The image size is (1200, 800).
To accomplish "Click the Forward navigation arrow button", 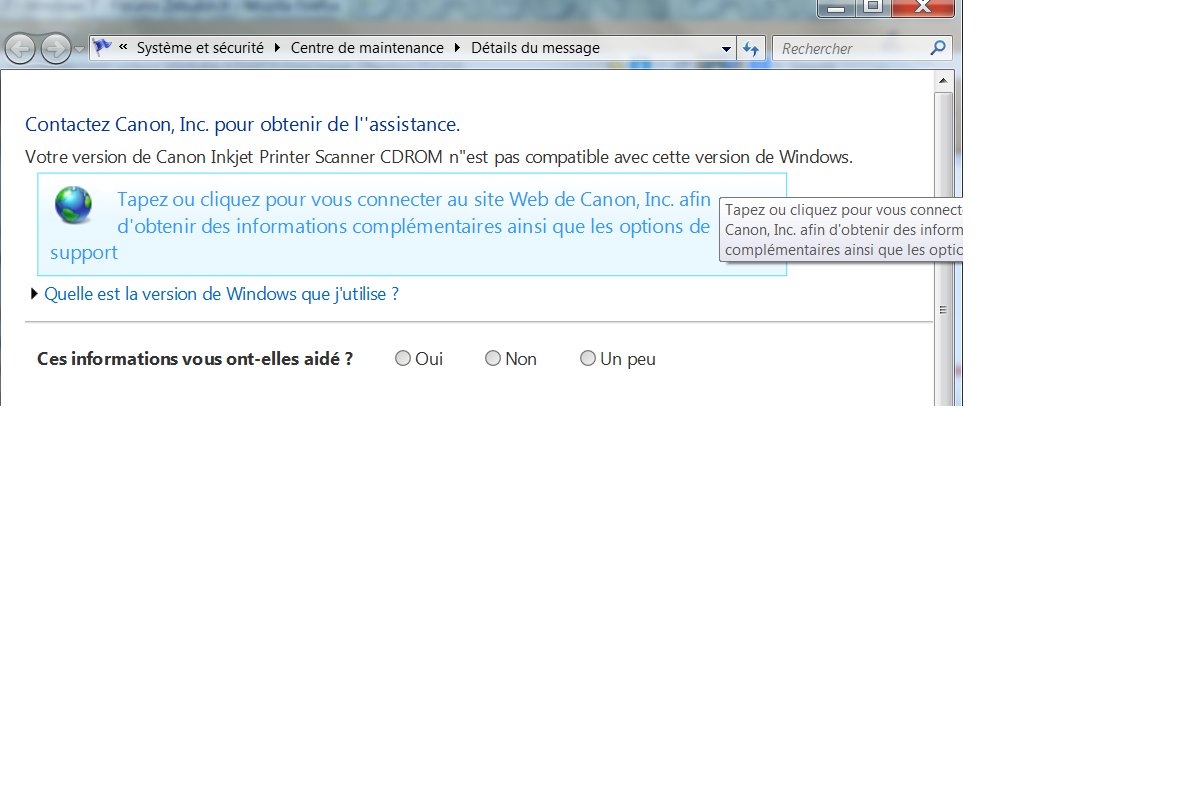I will click(56, 48).
